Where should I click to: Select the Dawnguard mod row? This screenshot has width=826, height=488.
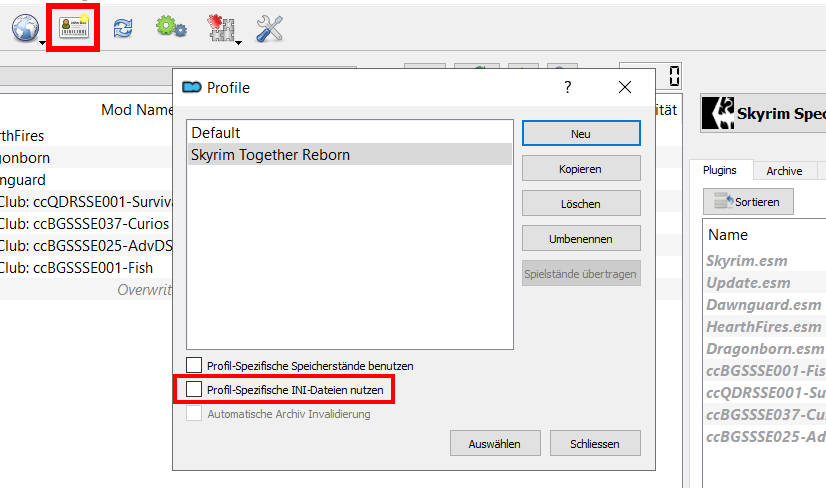click(x=86, y=180)
